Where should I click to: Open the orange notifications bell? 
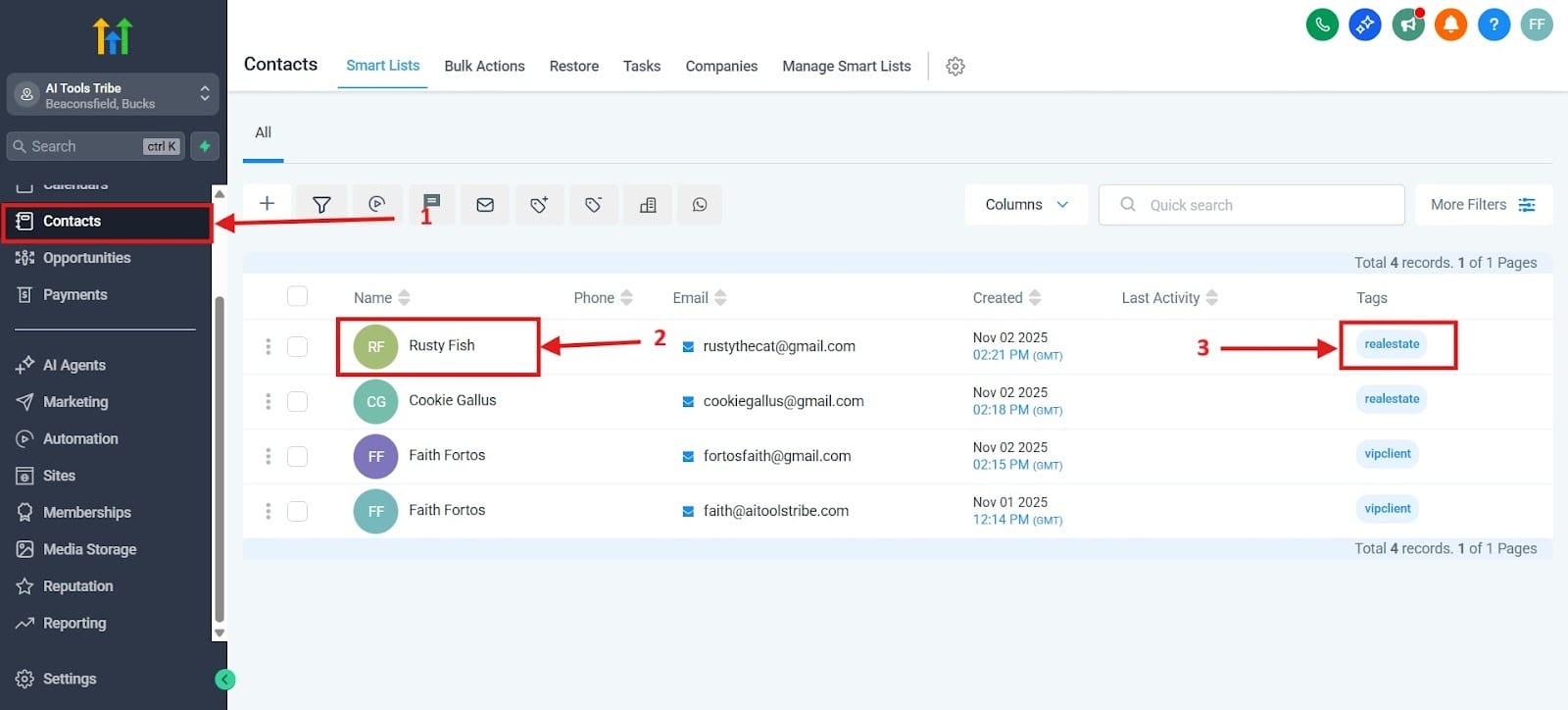pos(1450,25)
